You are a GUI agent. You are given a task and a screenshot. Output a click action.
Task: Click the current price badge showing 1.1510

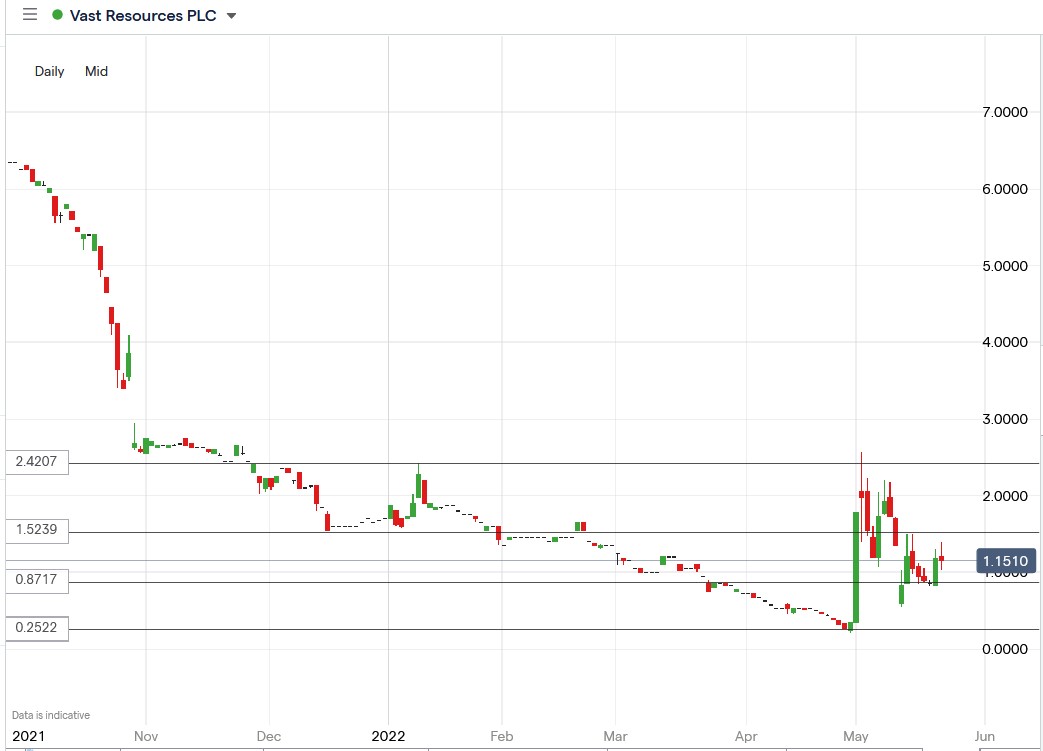coord(1006,561)
